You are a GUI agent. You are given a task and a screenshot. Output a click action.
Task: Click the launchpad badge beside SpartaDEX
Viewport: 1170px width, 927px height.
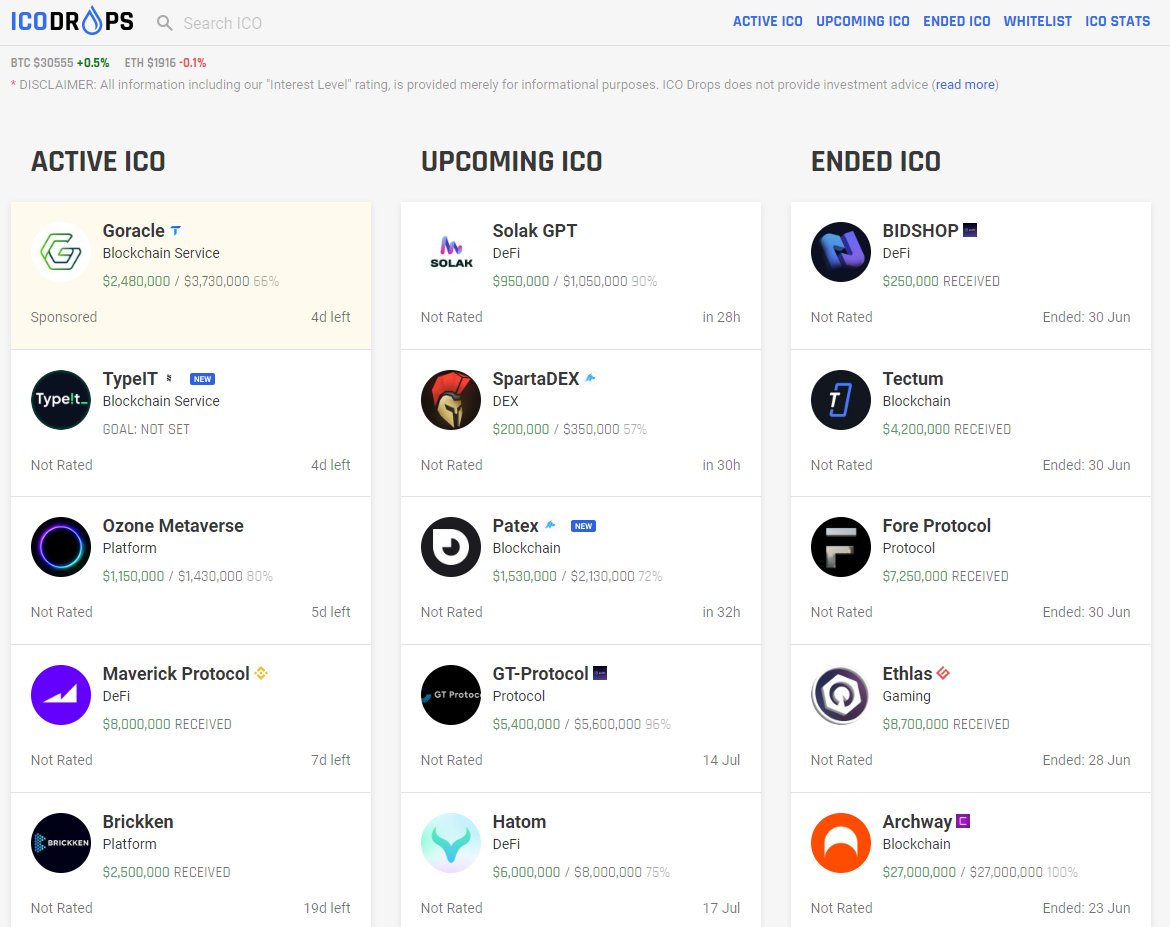pos(590,378)
